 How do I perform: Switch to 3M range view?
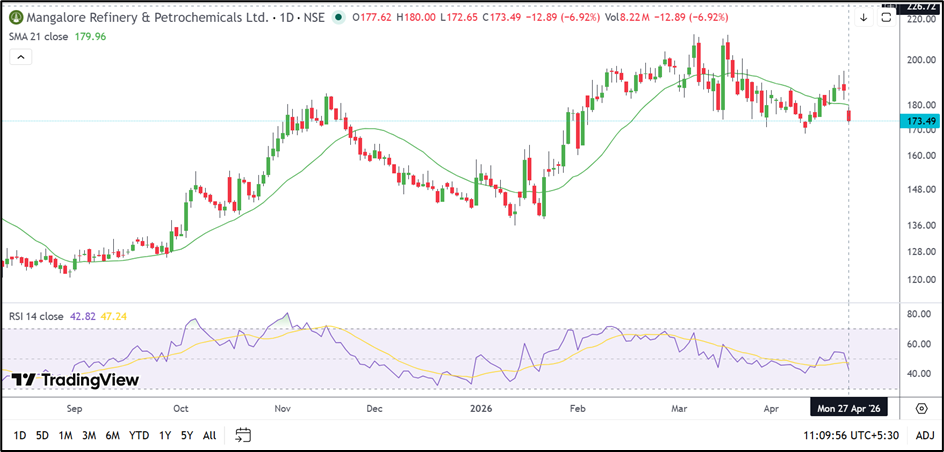pos(90,435)
